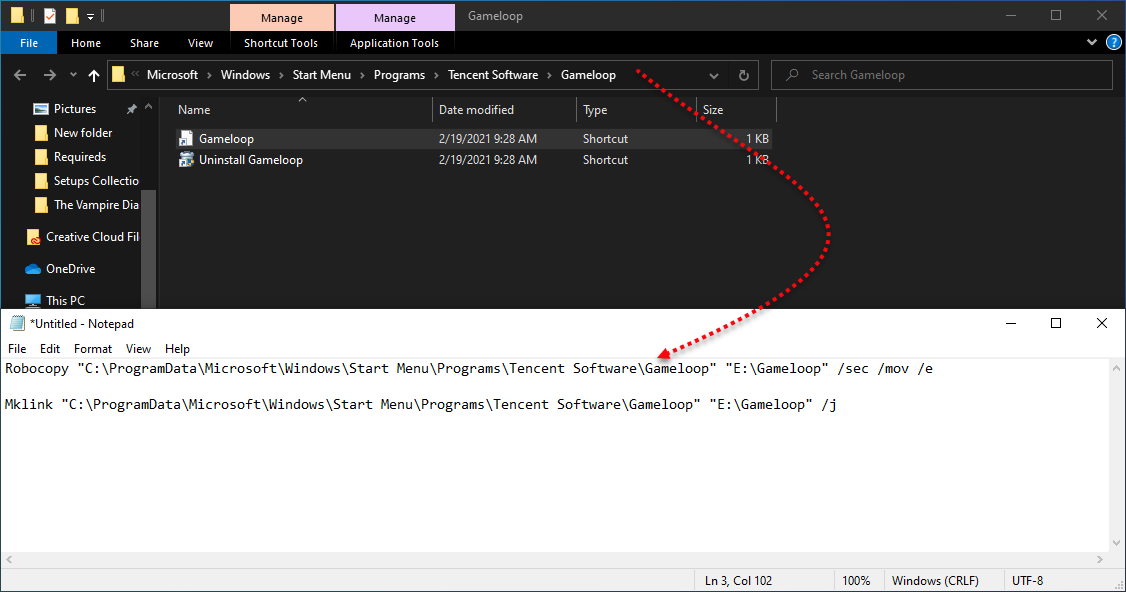This screenshot has width=1126, height=592.
Task: Click Notepad vertical scrollbar down arrow
Action: point(1116,544)
